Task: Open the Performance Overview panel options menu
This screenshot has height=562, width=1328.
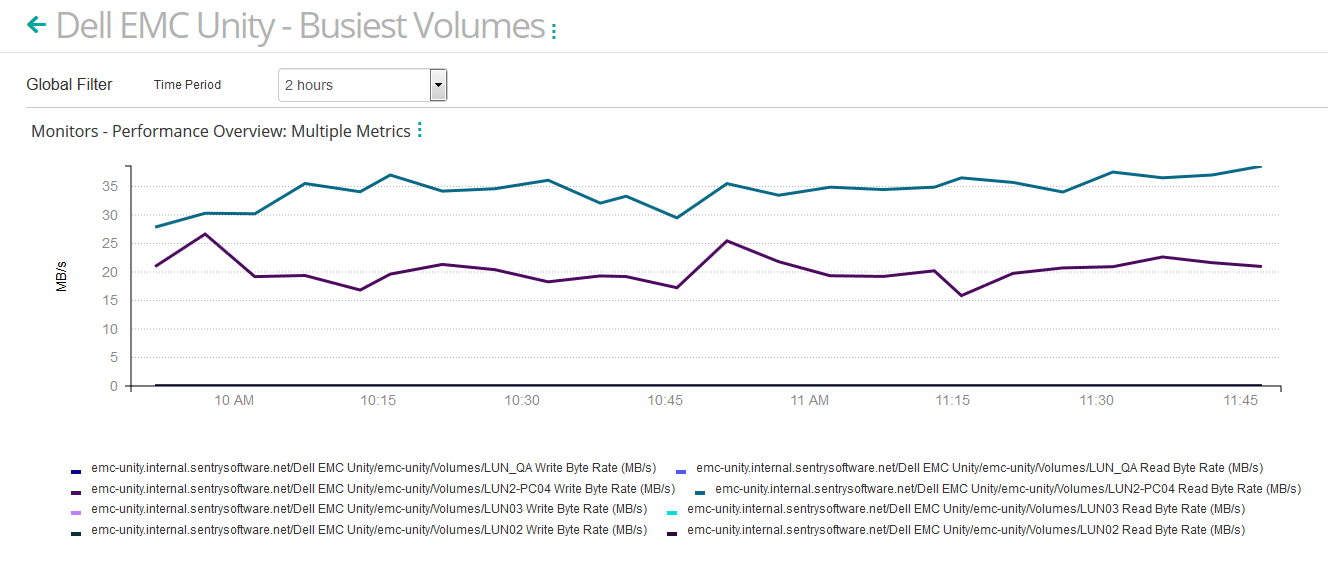Action: pos(419,130)
